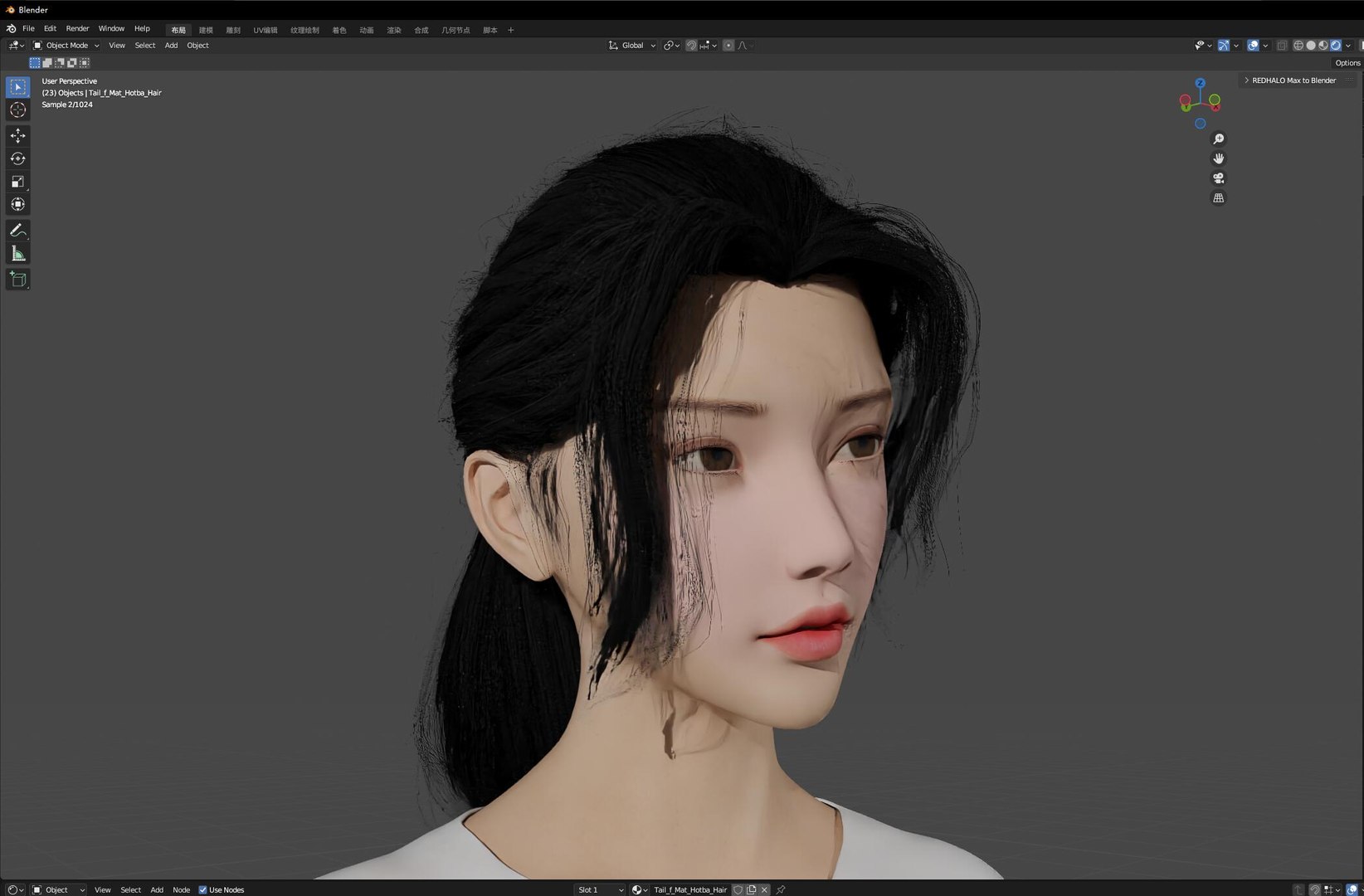Click the viewport zoom magnifier icon
Image resolution: width=1364 pixels, height=896 pixels.
[x=1218, y=139]
